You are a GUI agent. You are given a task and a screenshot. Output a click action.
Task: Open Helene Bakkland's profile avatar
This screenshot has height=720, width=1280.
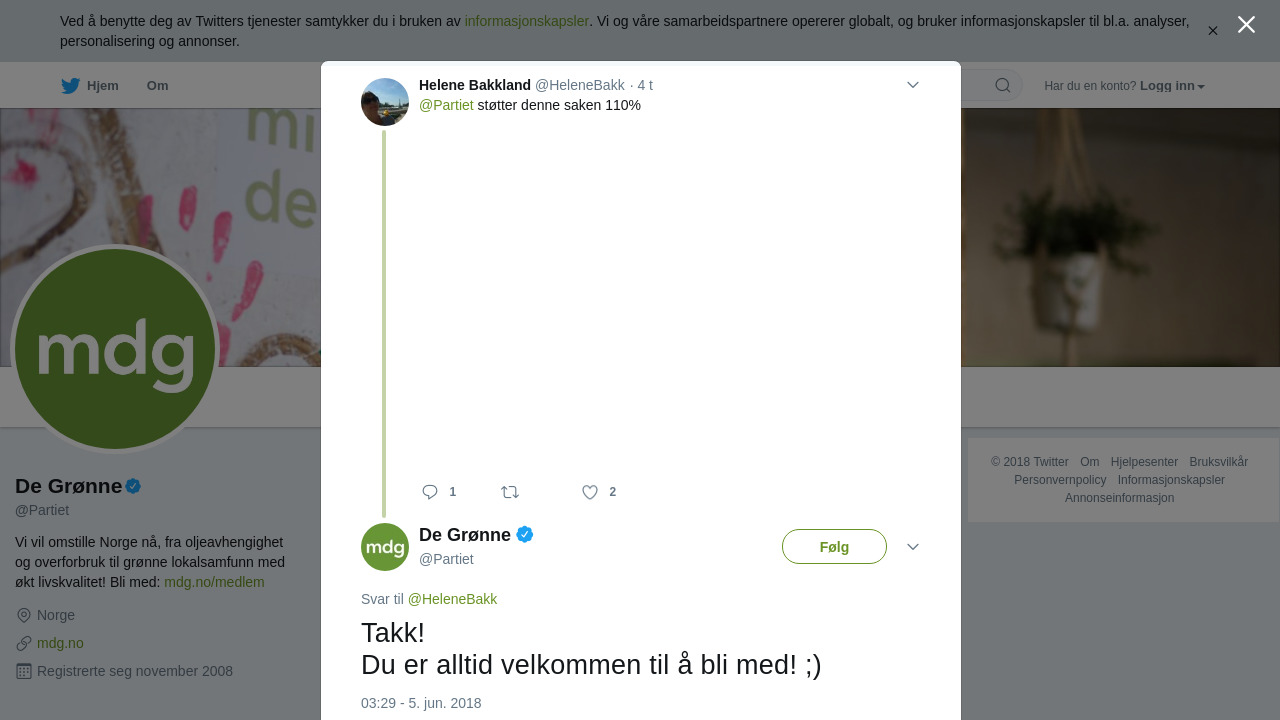[x=385, y=102]
